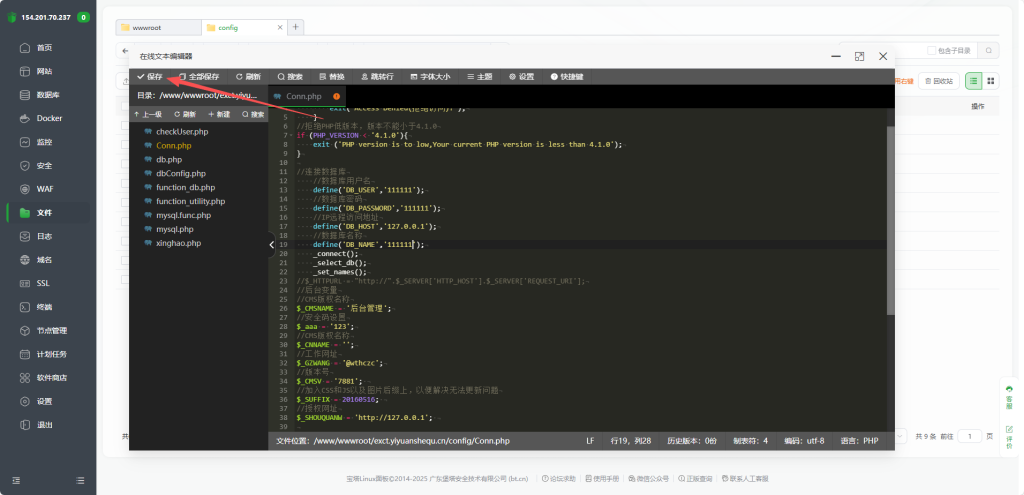Open dbConfig.php in the file tree

pos(177,173)
